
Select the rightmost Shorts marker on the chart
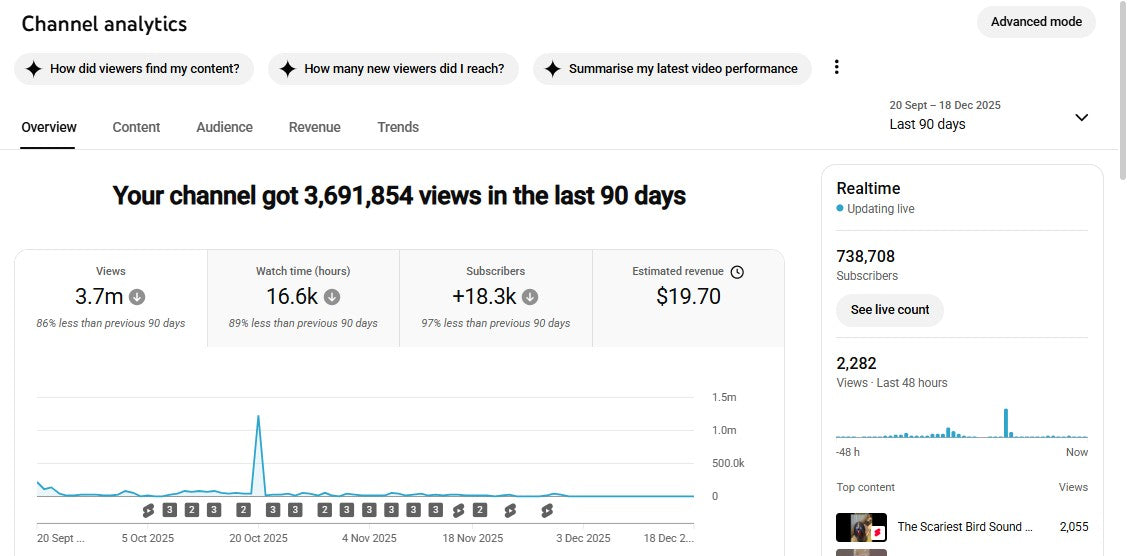pos(547,510)
